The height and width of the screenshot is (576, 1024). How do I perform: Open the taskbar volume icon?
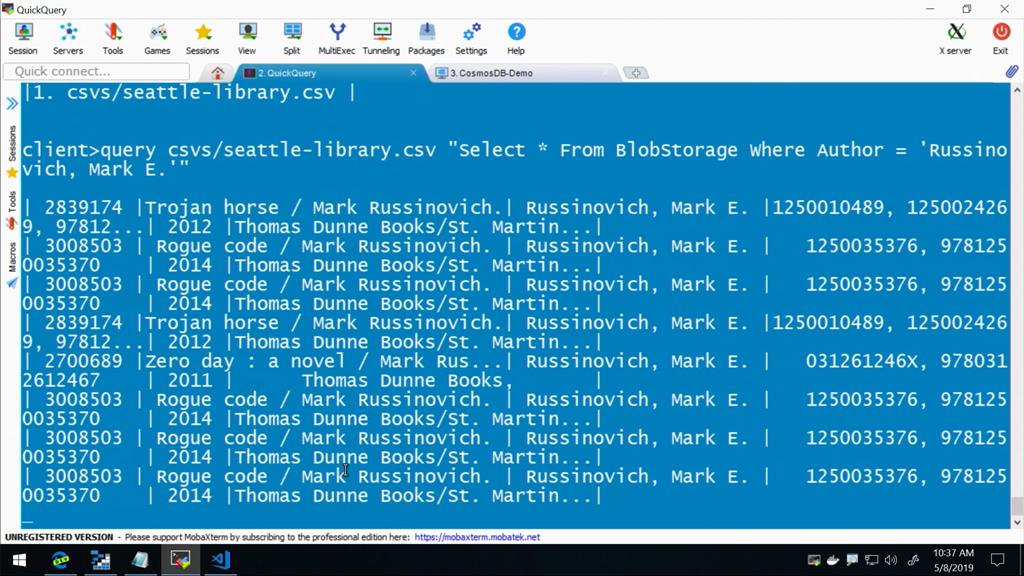[891, 560]
